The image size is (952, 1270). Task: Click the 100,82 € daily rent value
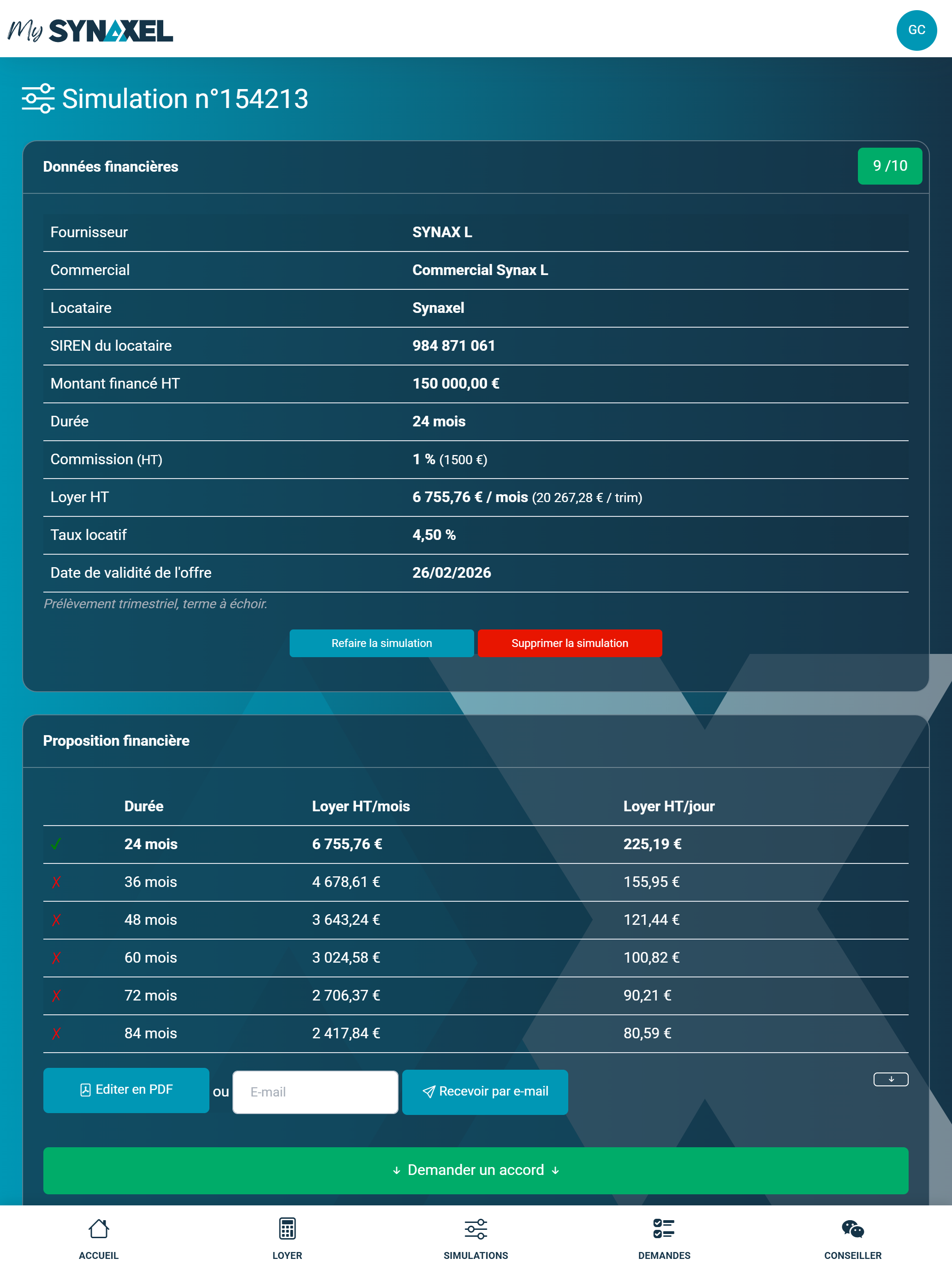pyautogui.click(x=651, y=958)
